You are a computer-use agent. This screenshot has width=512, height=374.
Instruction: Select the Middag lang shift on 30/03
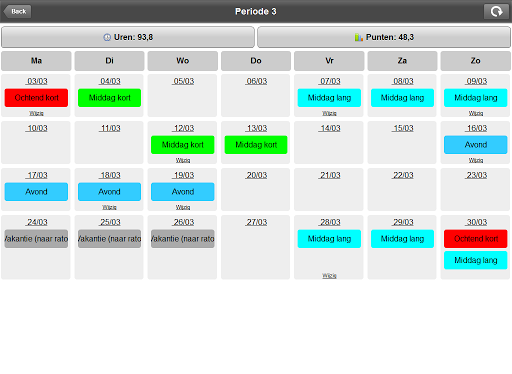tap(476, 260)
